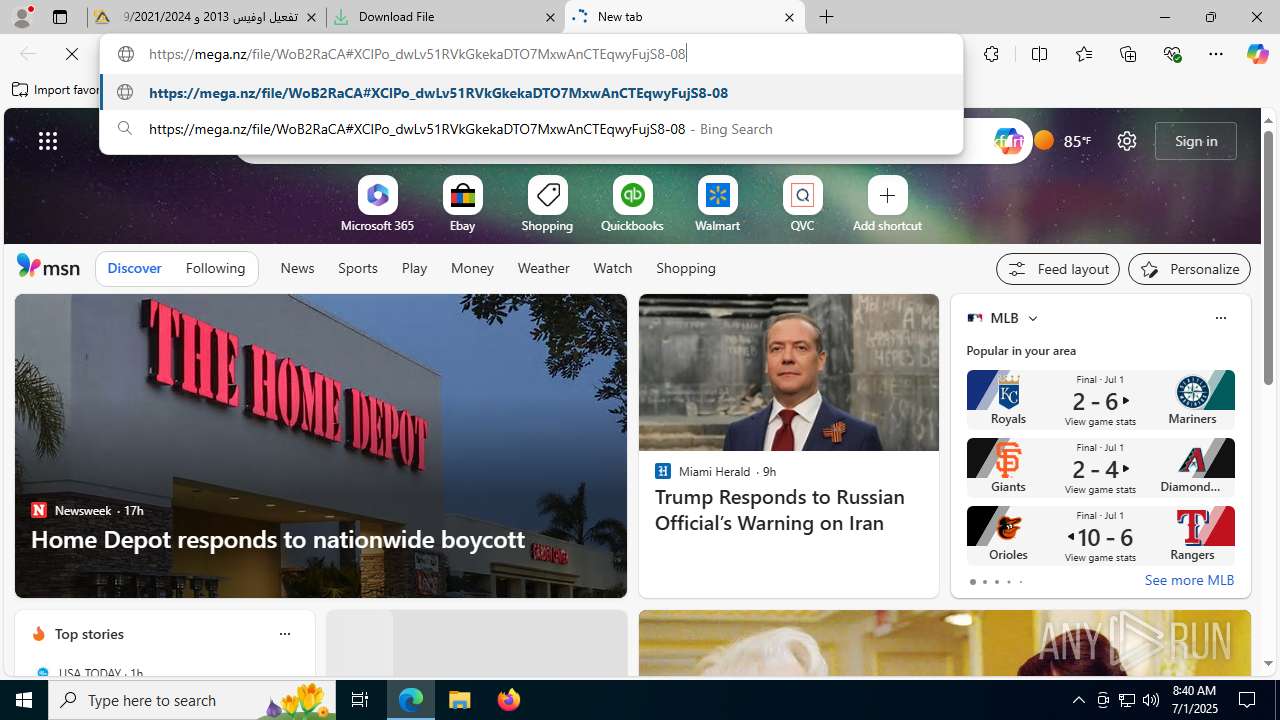
Task: Open MLB card more options
Action: [x=1220, y=318]
